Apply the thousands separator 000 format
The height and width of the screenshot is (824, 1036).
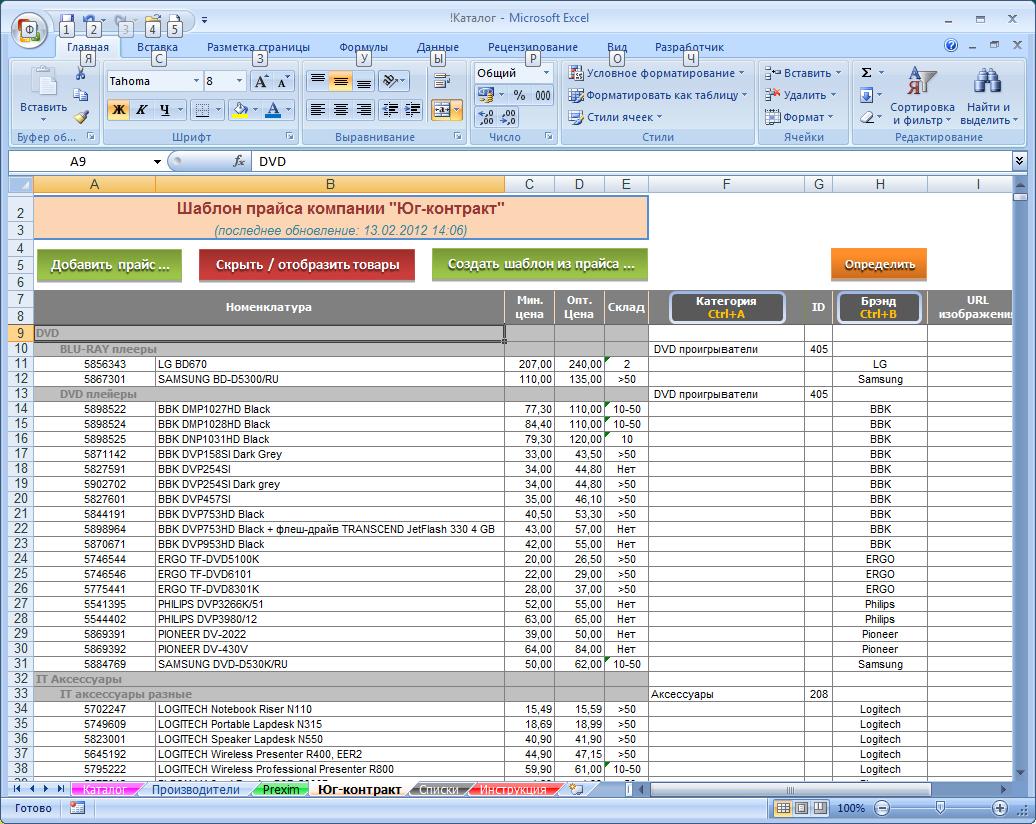pyautogui.click(x=543, y=95)
